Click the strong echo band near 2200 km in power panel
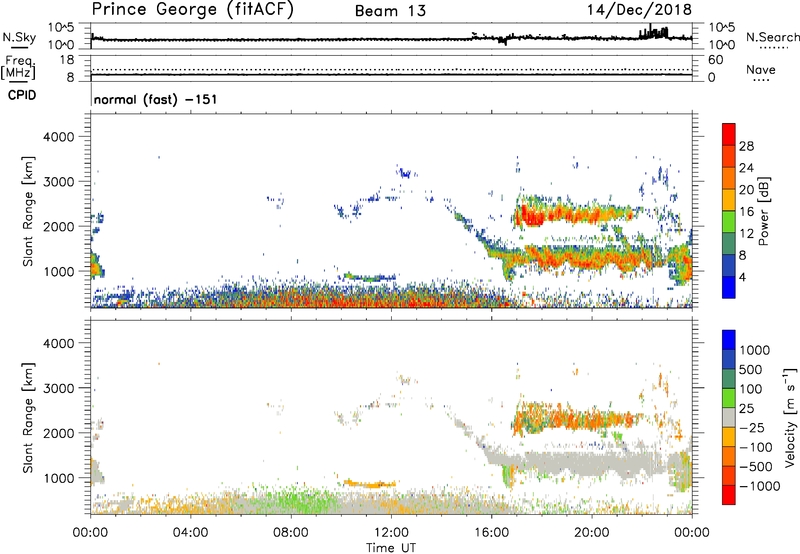 574,214
